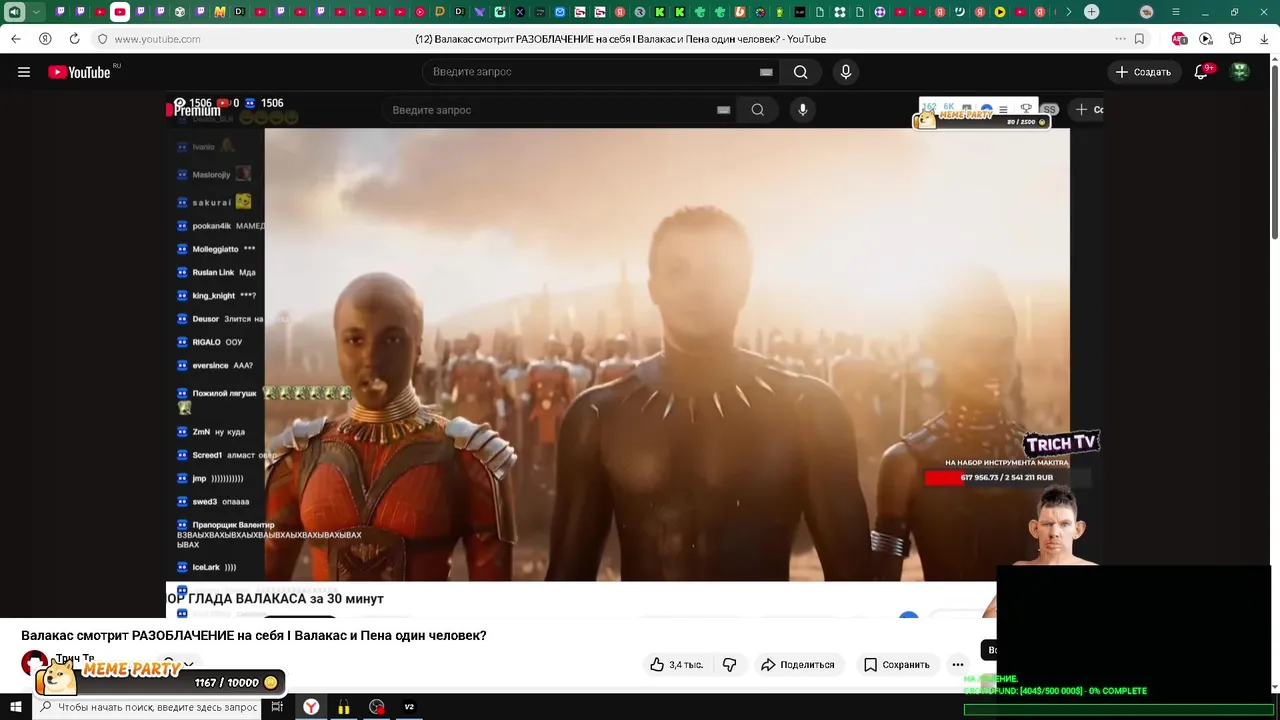Select the active white-highlighted YouTube tab

(x=120, y=12)
